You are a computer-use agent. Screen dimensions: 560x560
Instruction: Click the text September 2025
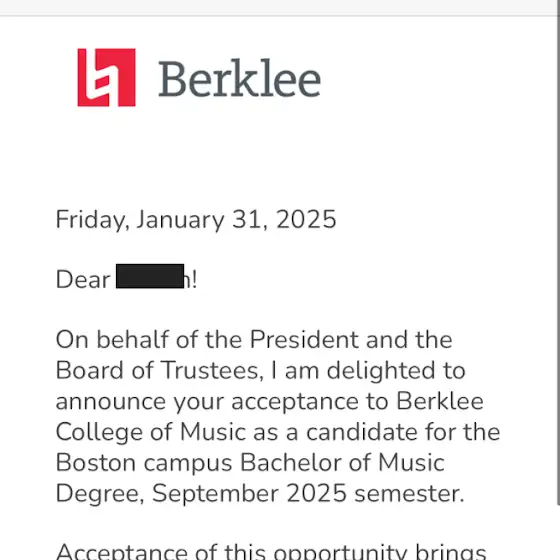point(249,494)
